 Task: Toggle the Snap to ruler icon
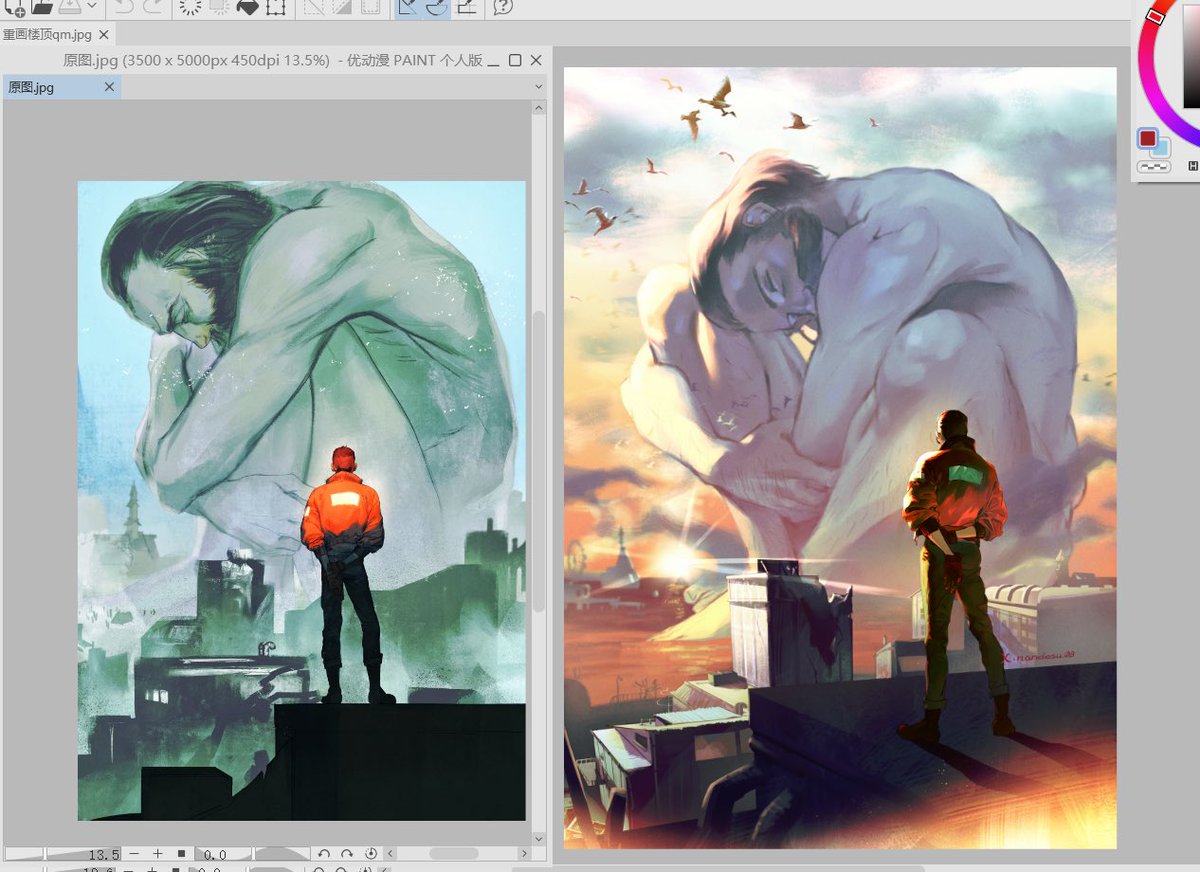[x=408, y=7]
